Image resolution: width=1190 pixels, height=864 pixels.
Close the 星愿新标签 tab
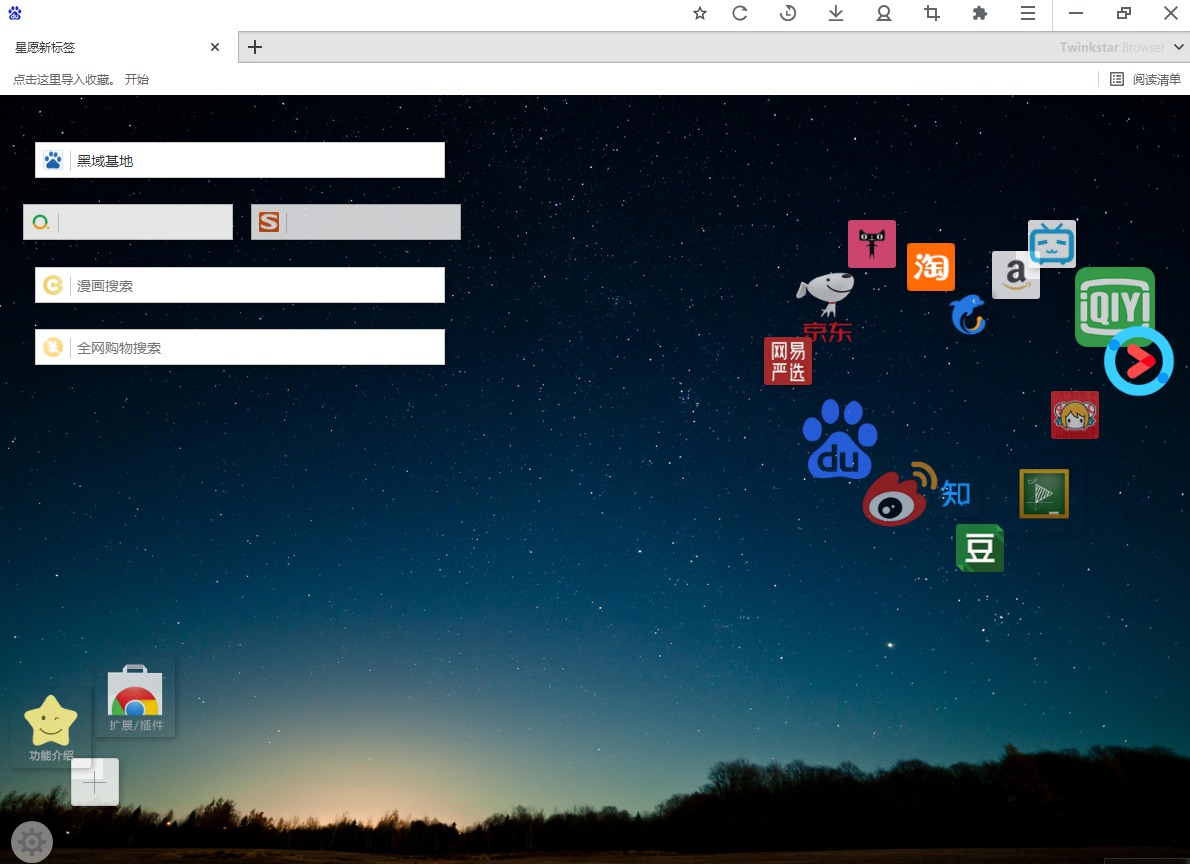click(x=215, y=47)
